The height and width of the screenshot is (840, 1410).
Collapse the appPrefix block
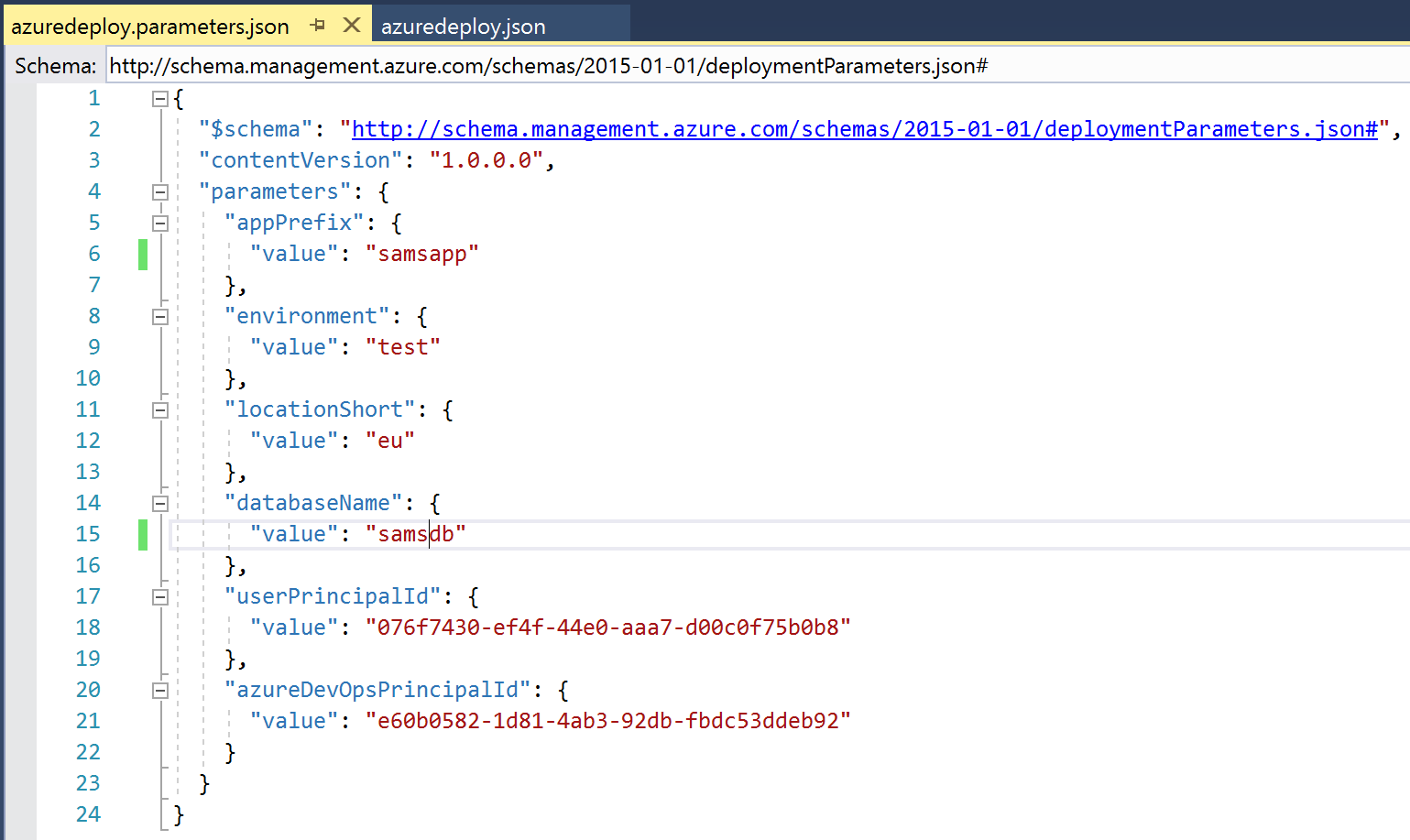pos(160,224)
